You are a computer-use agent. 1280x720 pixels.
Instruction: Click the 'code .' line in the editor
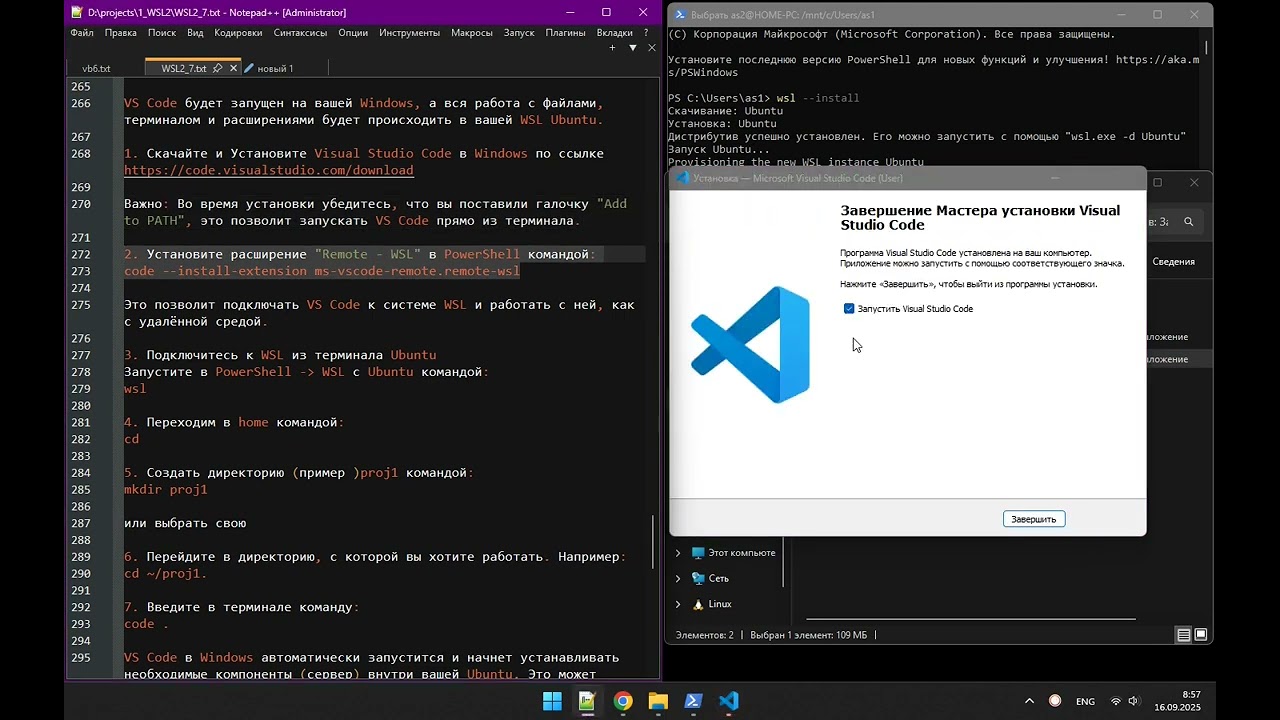(x=146, y=624)
